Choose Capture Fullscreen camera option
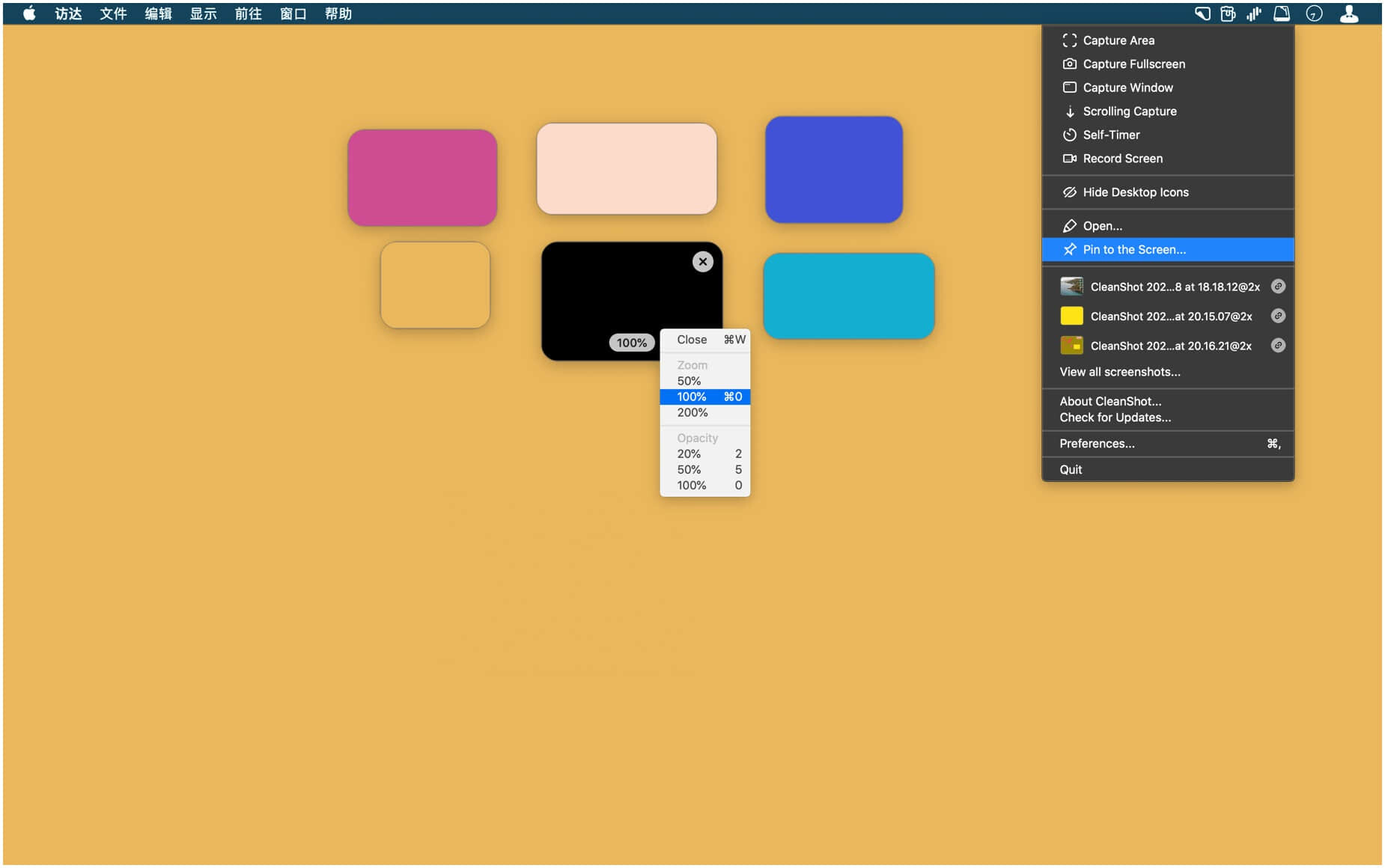1385x868 pixels. [1133, 64]
